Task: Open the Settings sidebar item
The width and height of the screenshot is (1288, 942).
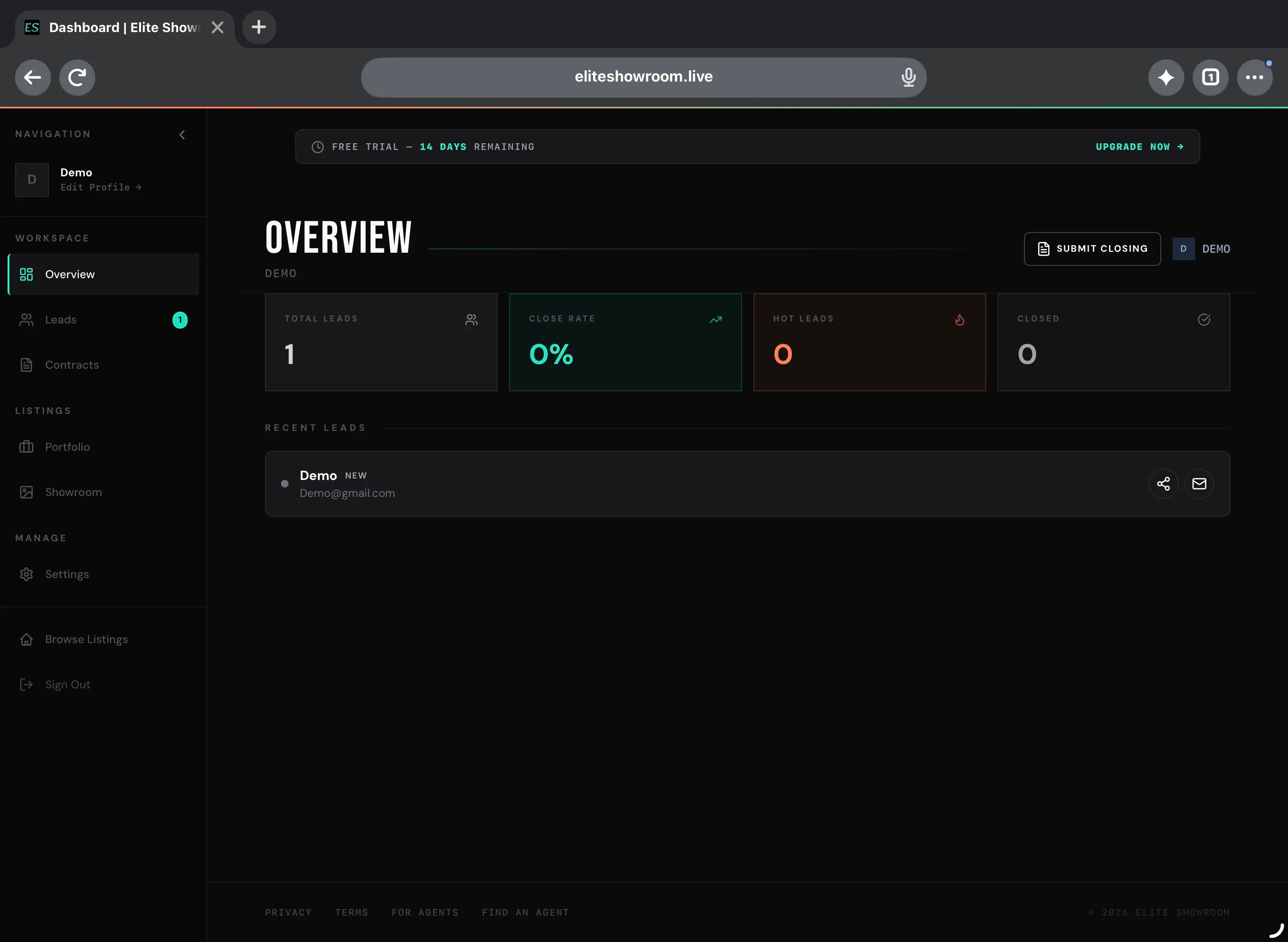Action: pos(103,574)
